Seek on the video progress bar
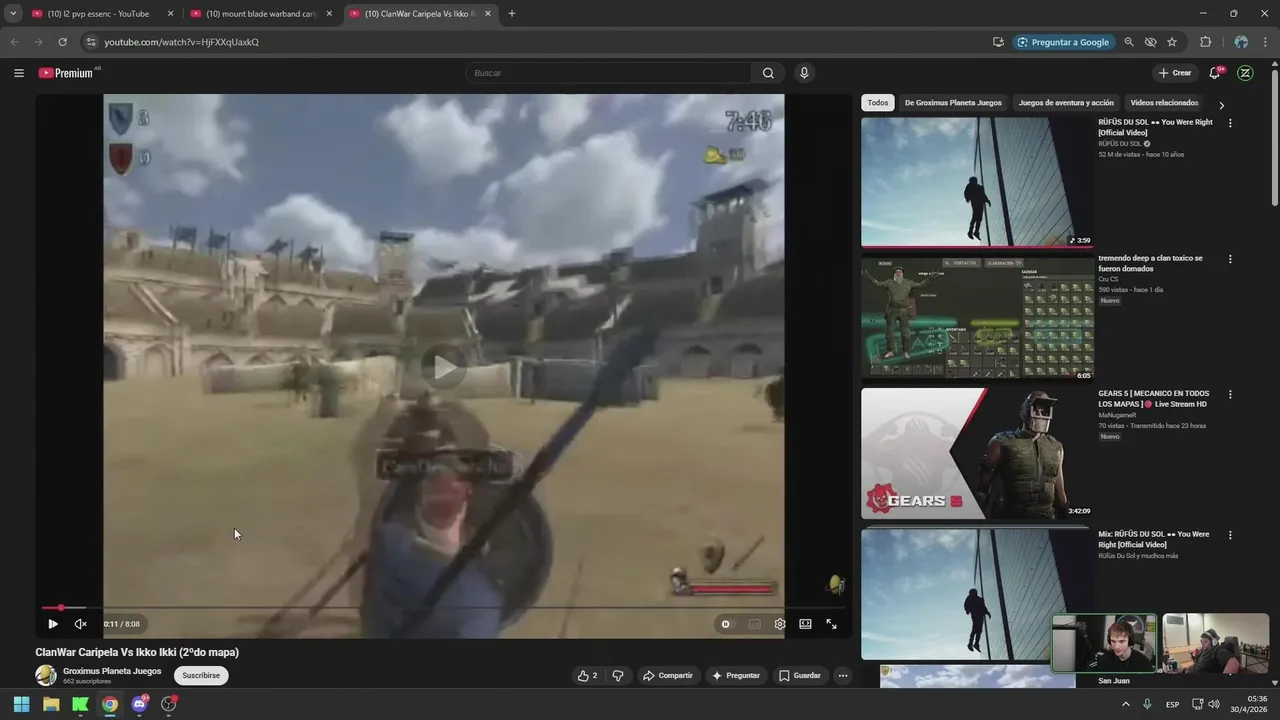 (x=444, y=608)
